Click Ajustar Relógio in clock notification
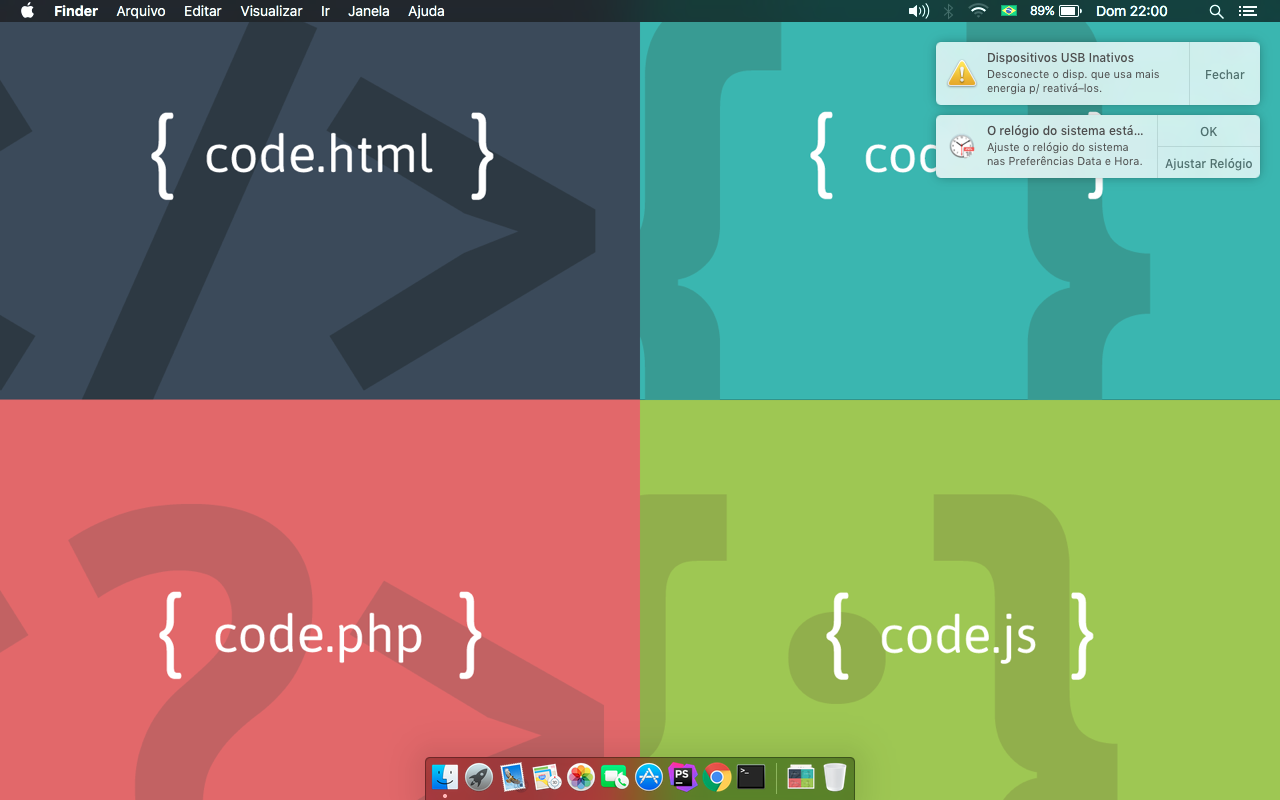Viewport: 1280px width, 800px height. point(1208,163)
